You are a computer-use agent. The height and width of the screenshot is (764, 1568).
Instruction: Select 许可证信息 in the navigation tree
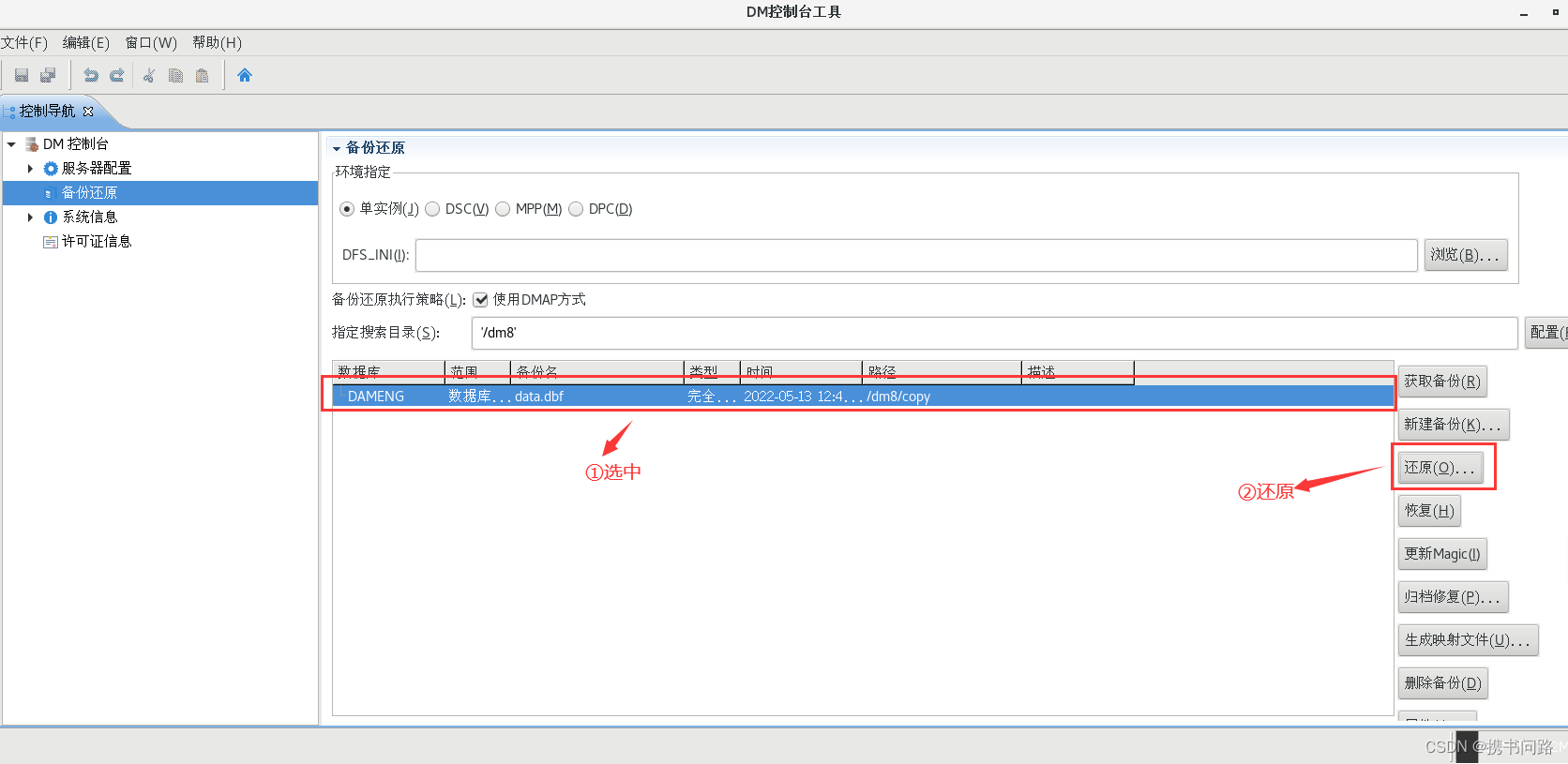tap(97, 242)
